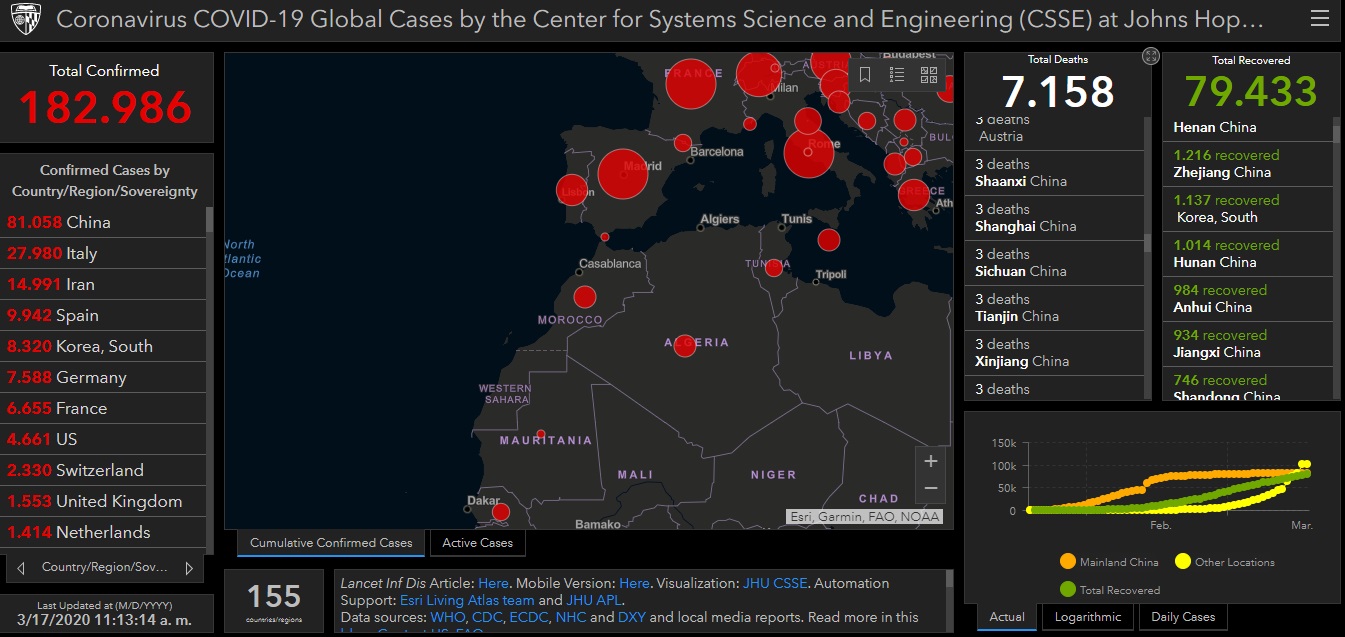Click the confirmed cases list scrollbar
This screenshot has width=1345, height=637.
[x=209, y=380]
